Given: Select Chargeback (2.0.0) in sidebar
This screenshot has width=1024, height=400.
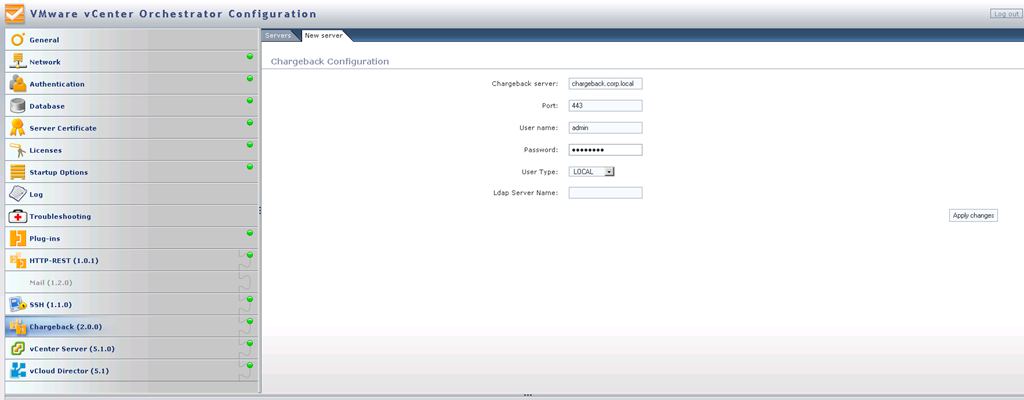Looking at the screenshot, I should coord(131,327).
